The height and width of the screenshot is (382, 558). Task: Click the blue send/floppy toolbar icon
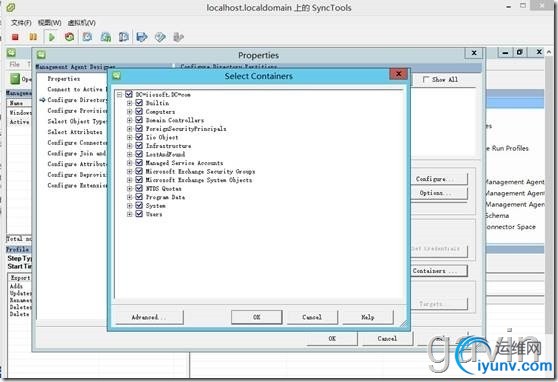coord(142,37)
